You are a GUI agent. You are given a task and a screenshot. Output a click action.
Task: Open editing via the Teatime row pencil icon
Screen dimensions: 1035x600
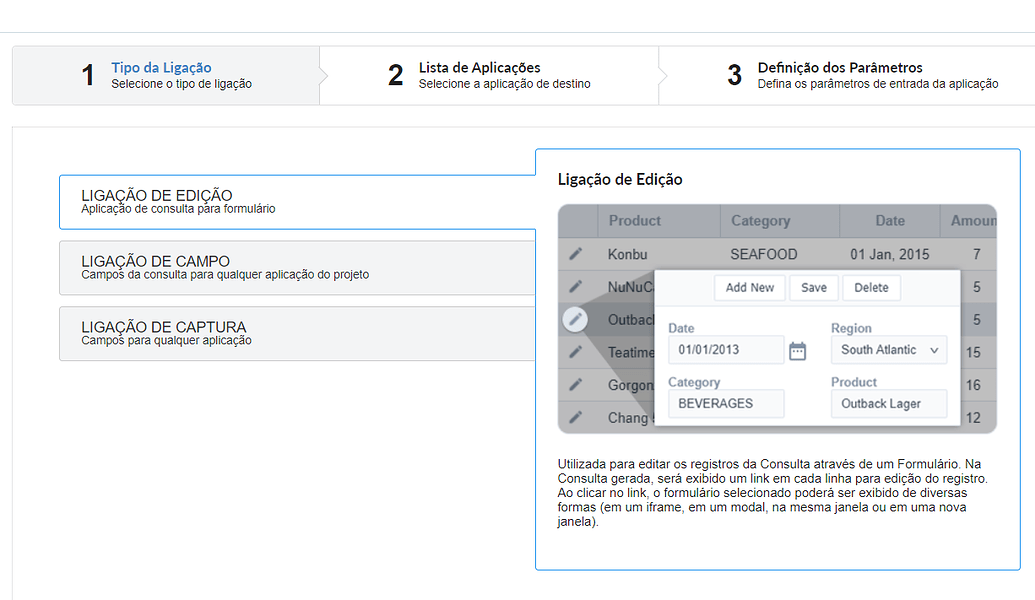pyautogui.click(x=575, y=352)
